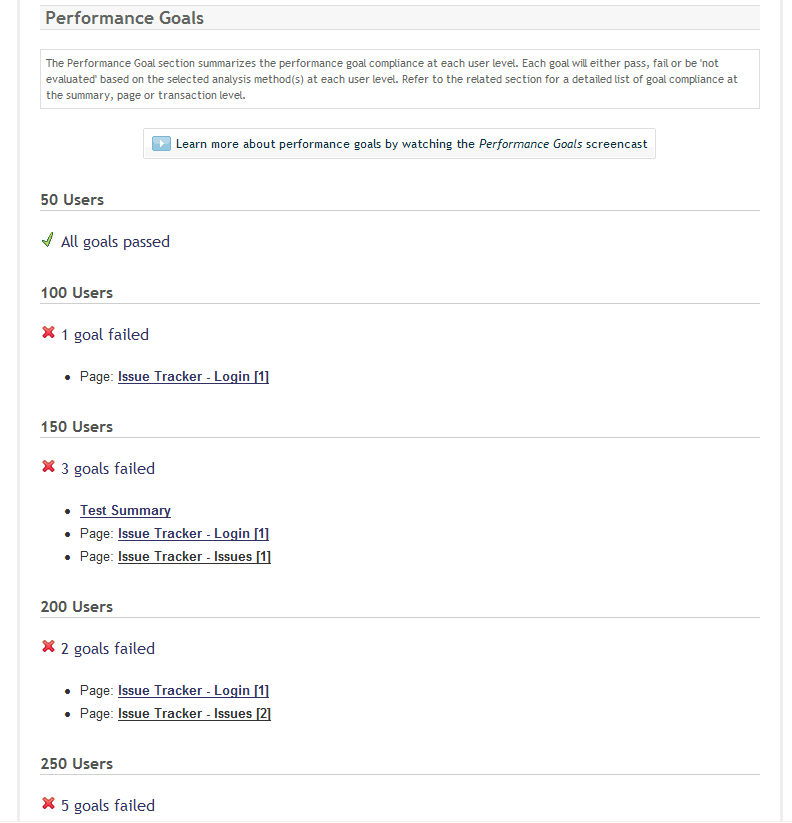This screenshot has height=823, width=792.
Task: Open Issue Tracker - Login link under 100 Users
Action: click(x=193, y=377)
